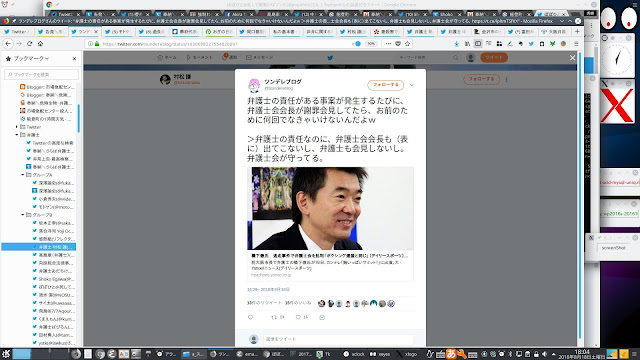This screenshot has height=360, width=640.
Task: Open the linked article photo preview
Action: (330, 208)
